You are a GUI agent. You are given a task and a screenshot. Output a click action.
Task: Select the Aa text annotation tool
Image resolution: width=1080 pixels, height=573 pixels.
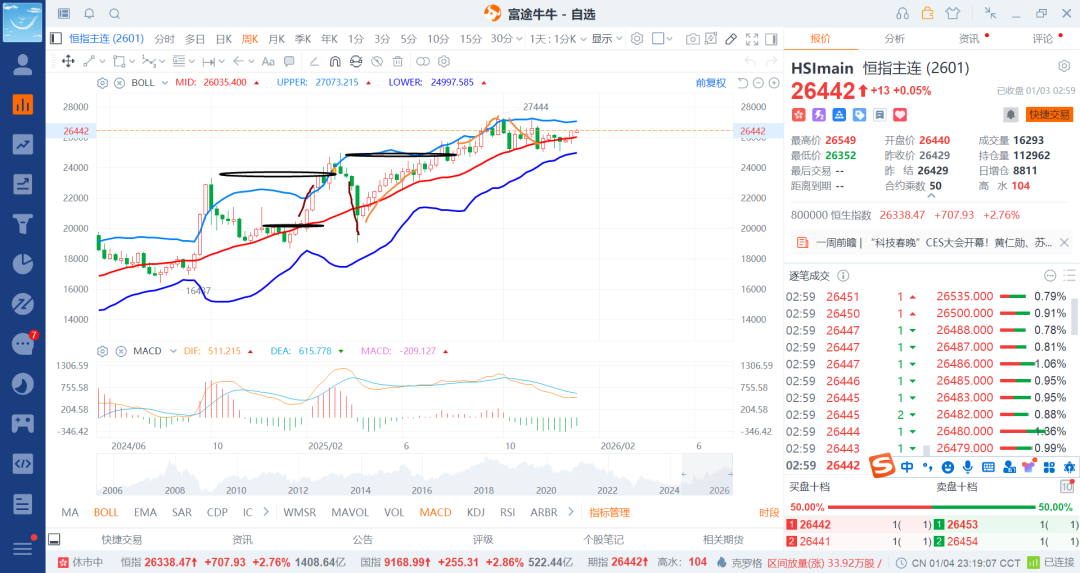(x=268, y=61)
